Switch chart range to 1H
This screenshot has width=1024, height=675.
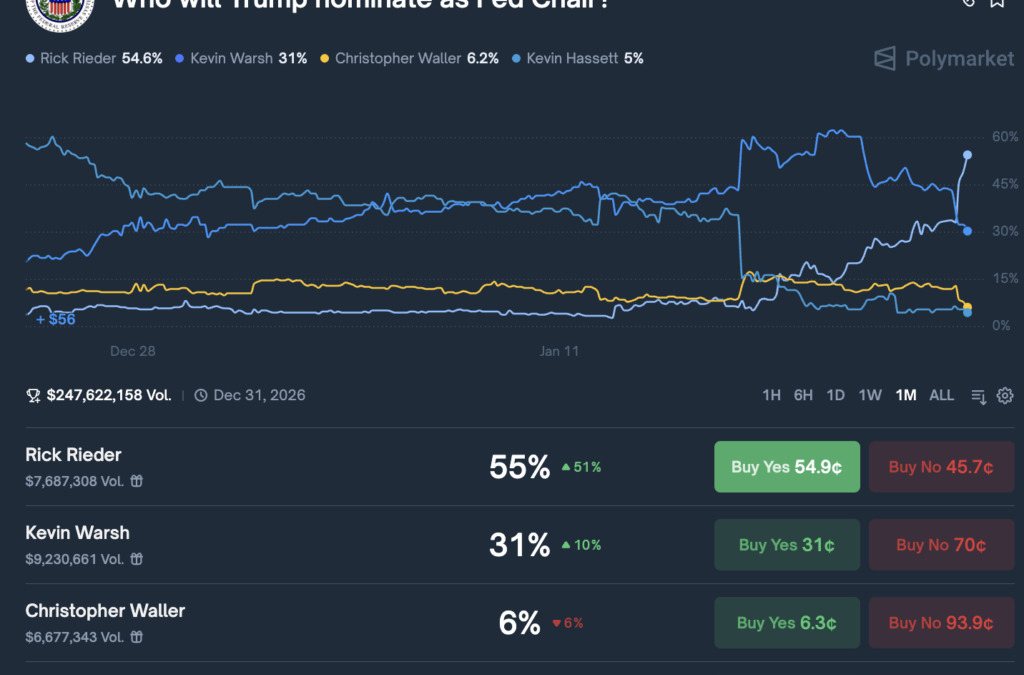point(771,396)
